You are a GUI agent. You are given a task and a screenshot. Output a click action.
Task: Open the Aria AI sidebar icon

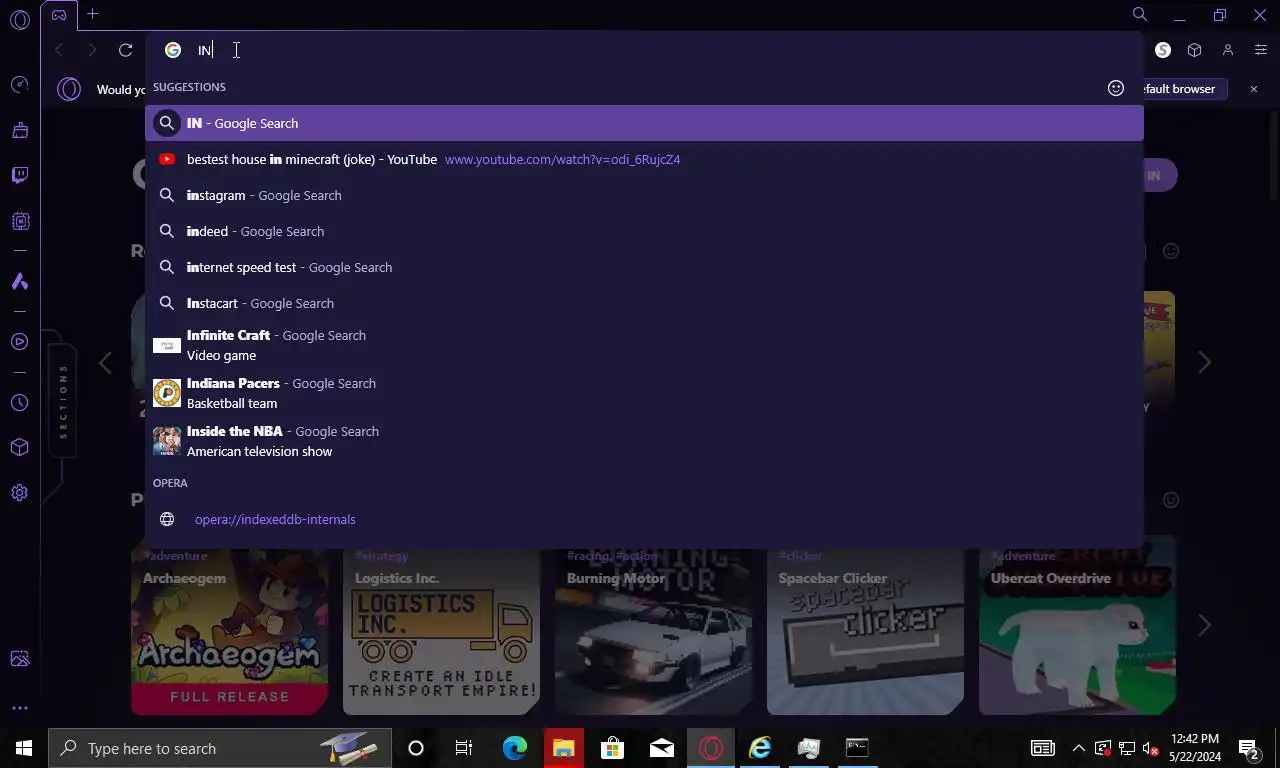(x=20, y=282)
